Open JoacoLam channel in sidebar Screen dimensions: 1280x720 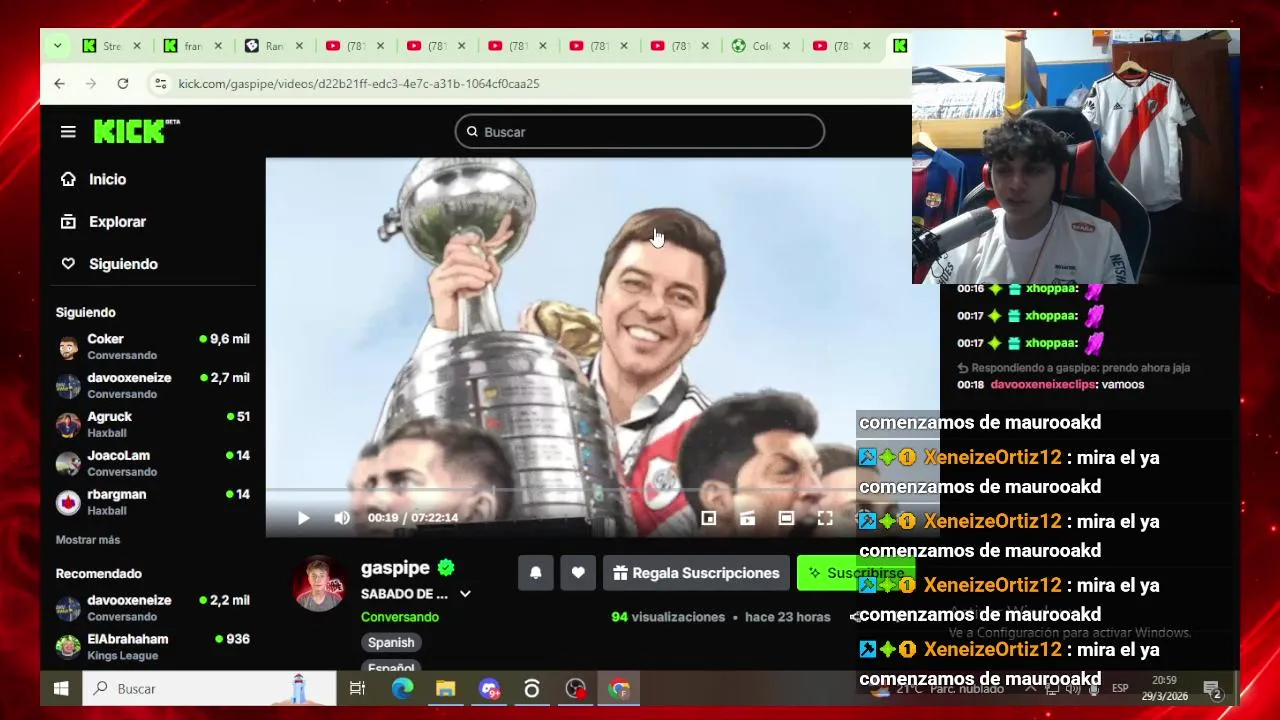(153, 463)
